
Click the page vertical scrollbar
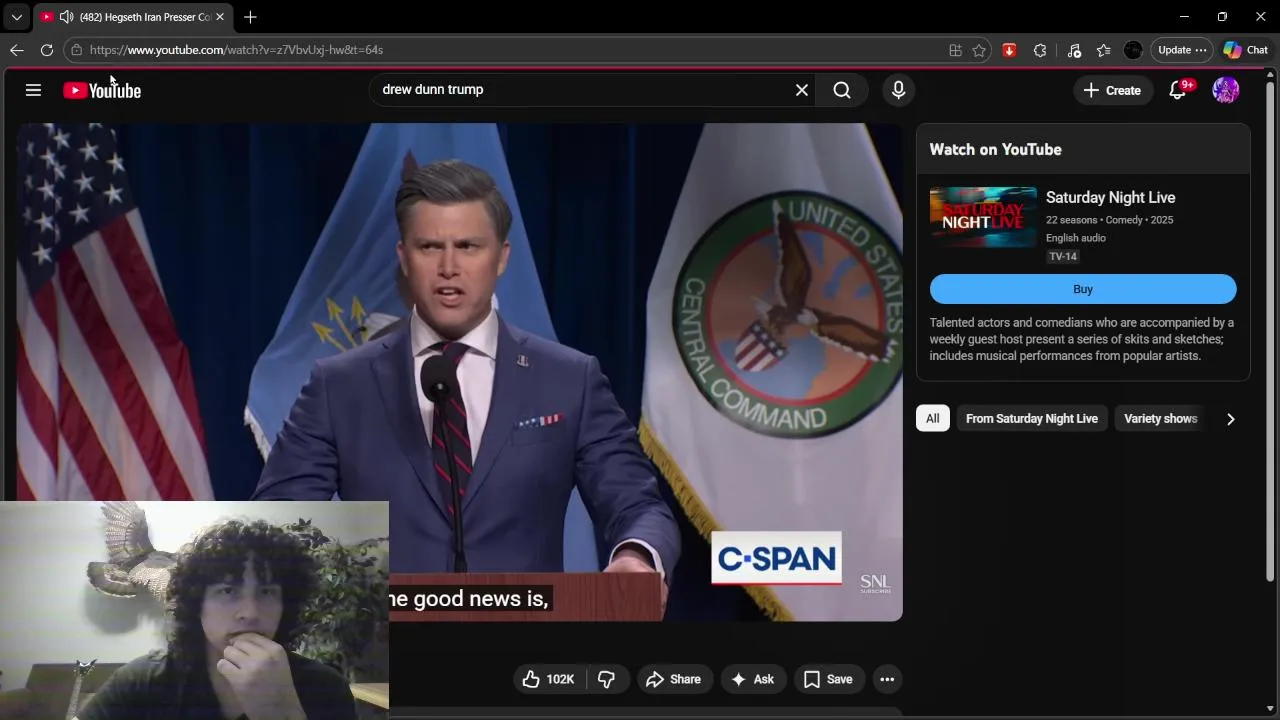click(x=1271, y=330)
